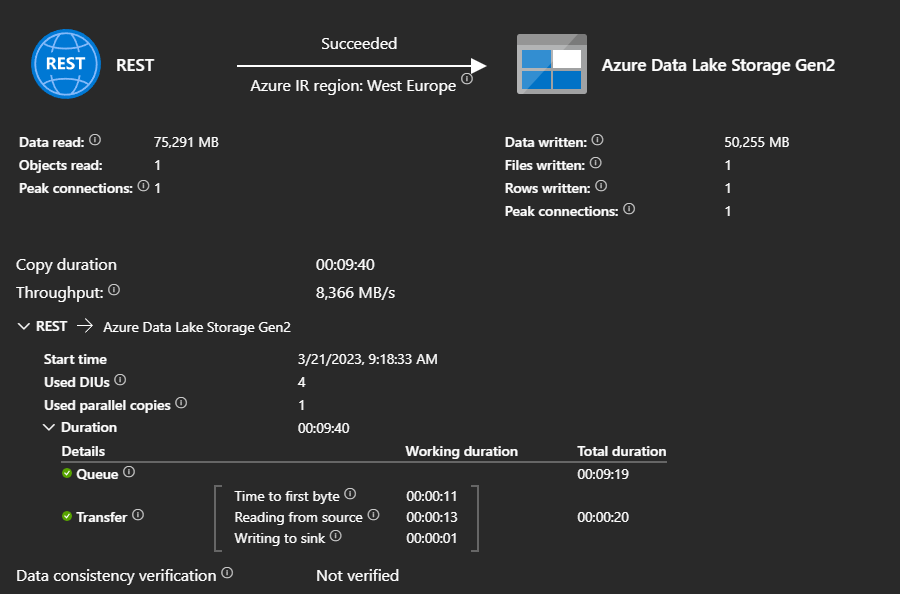Click the Azure Data Lake Storage Gen2 icon

point(552,64)
